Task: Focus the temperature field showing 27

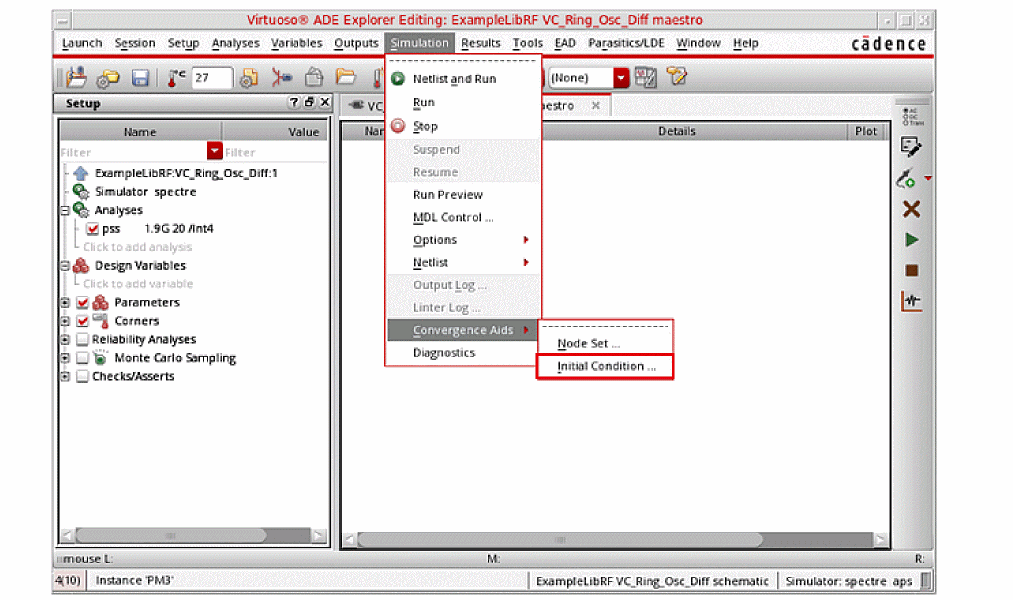Action: pos(211,78)
